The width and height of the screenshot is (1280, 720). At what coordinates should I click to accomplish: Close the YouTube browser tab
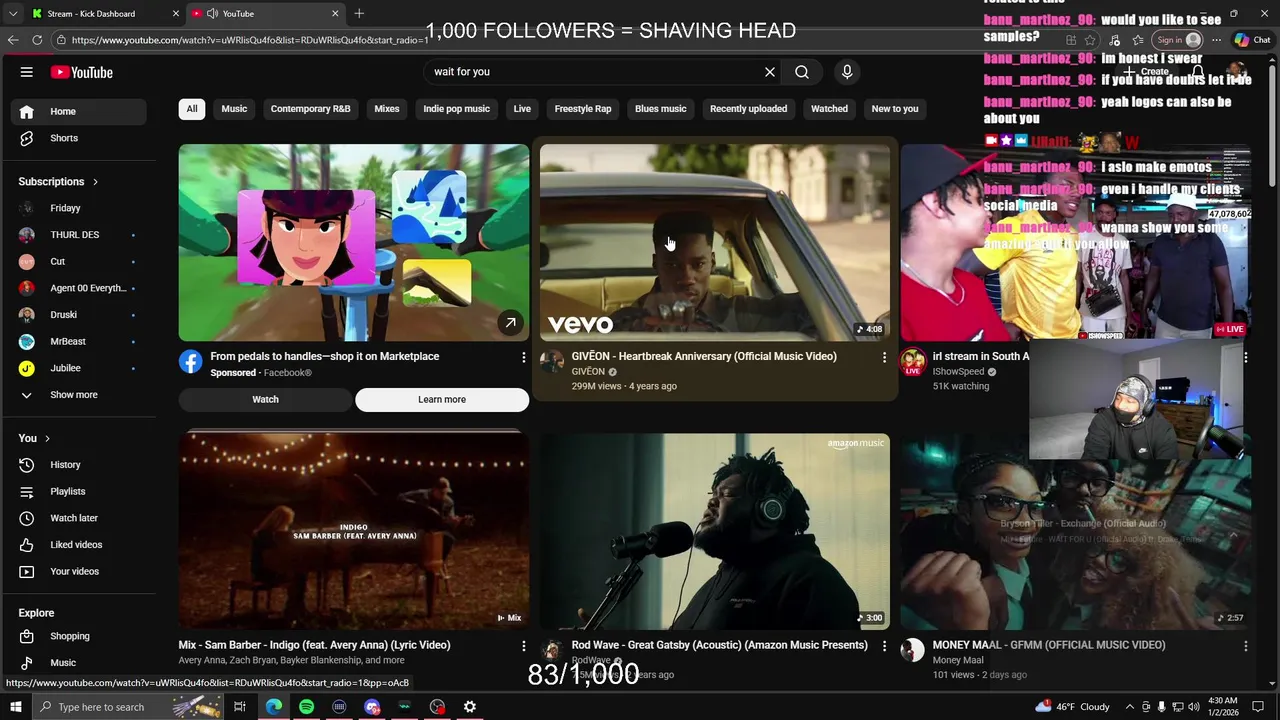[x=335, y=14]
